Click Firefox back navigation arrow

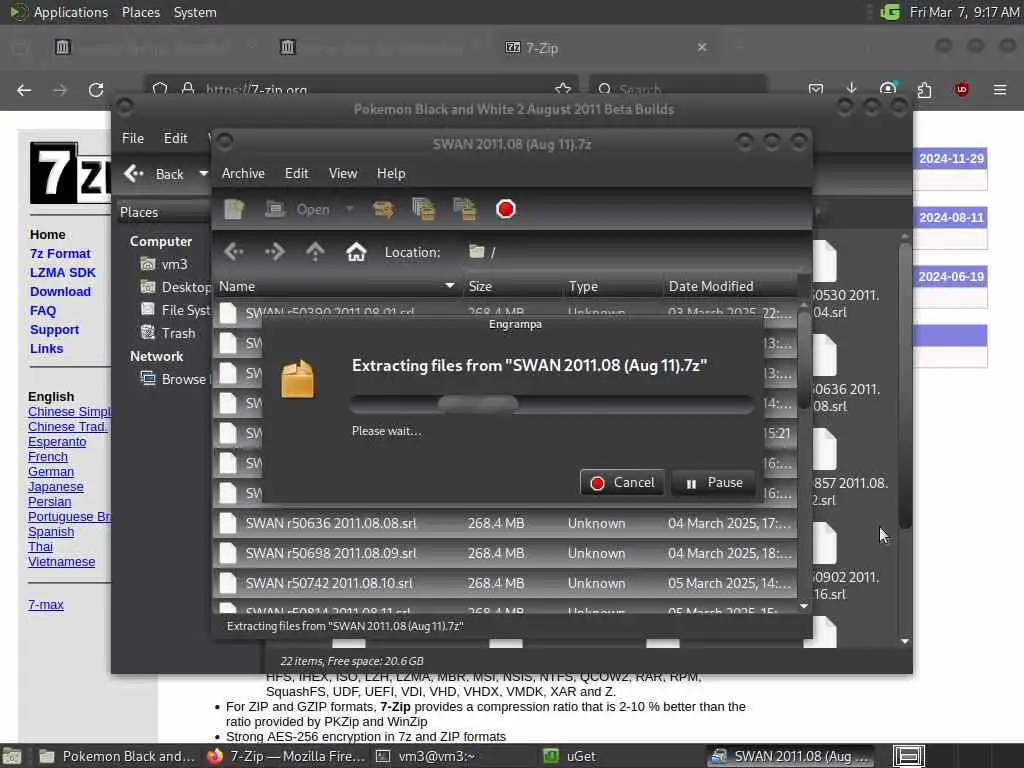[x=24, y=90]
